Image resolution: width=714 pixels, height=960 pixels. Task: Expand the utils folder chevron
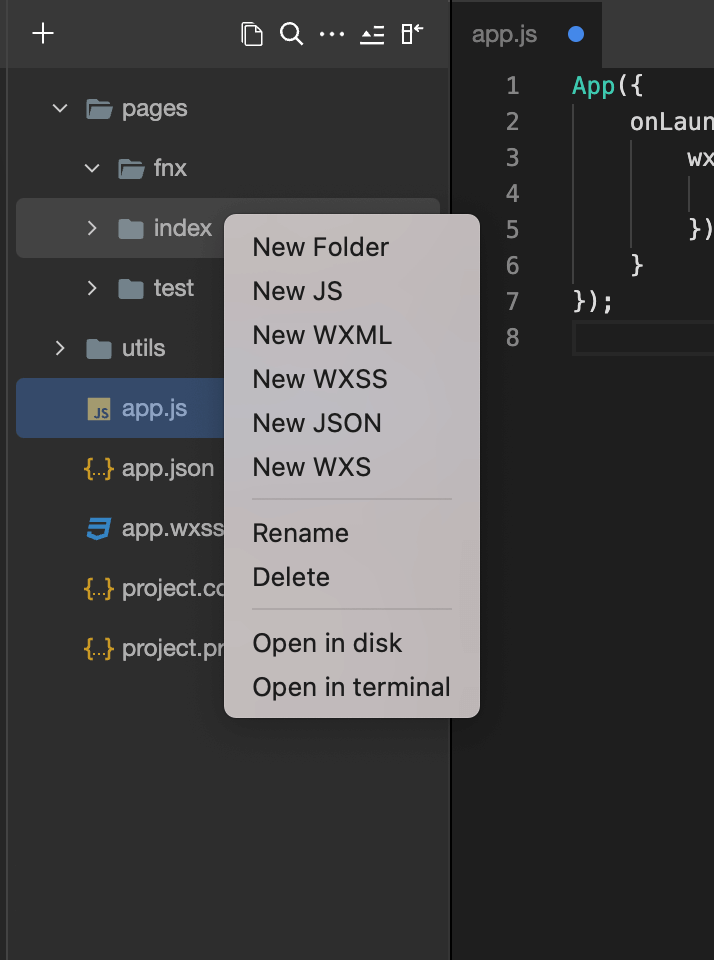[x=60, y=348]
